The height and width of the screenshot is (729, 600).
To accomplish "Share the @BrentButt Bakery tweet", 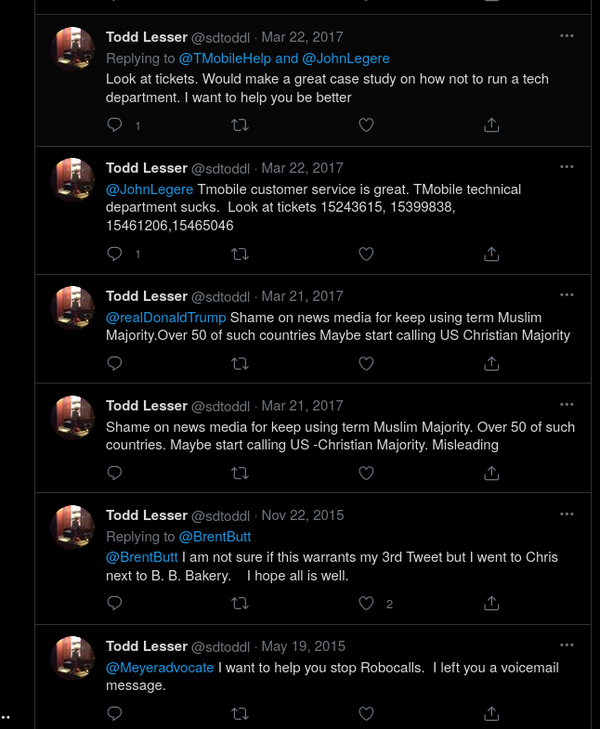I will pos(491,603).
